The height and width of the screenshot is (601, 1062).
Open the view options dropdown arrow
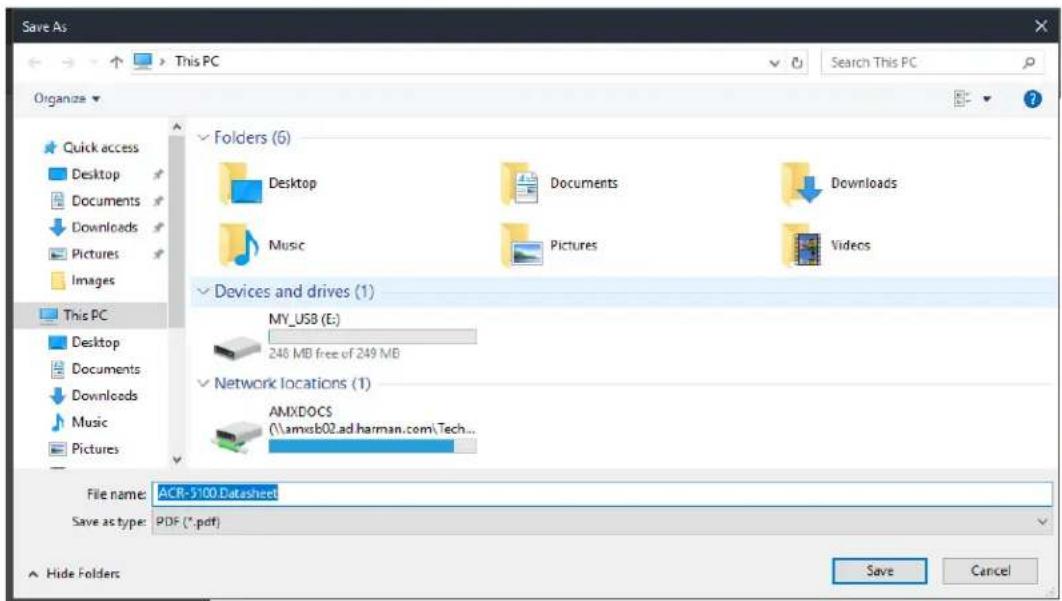click(x=987, y=100)
